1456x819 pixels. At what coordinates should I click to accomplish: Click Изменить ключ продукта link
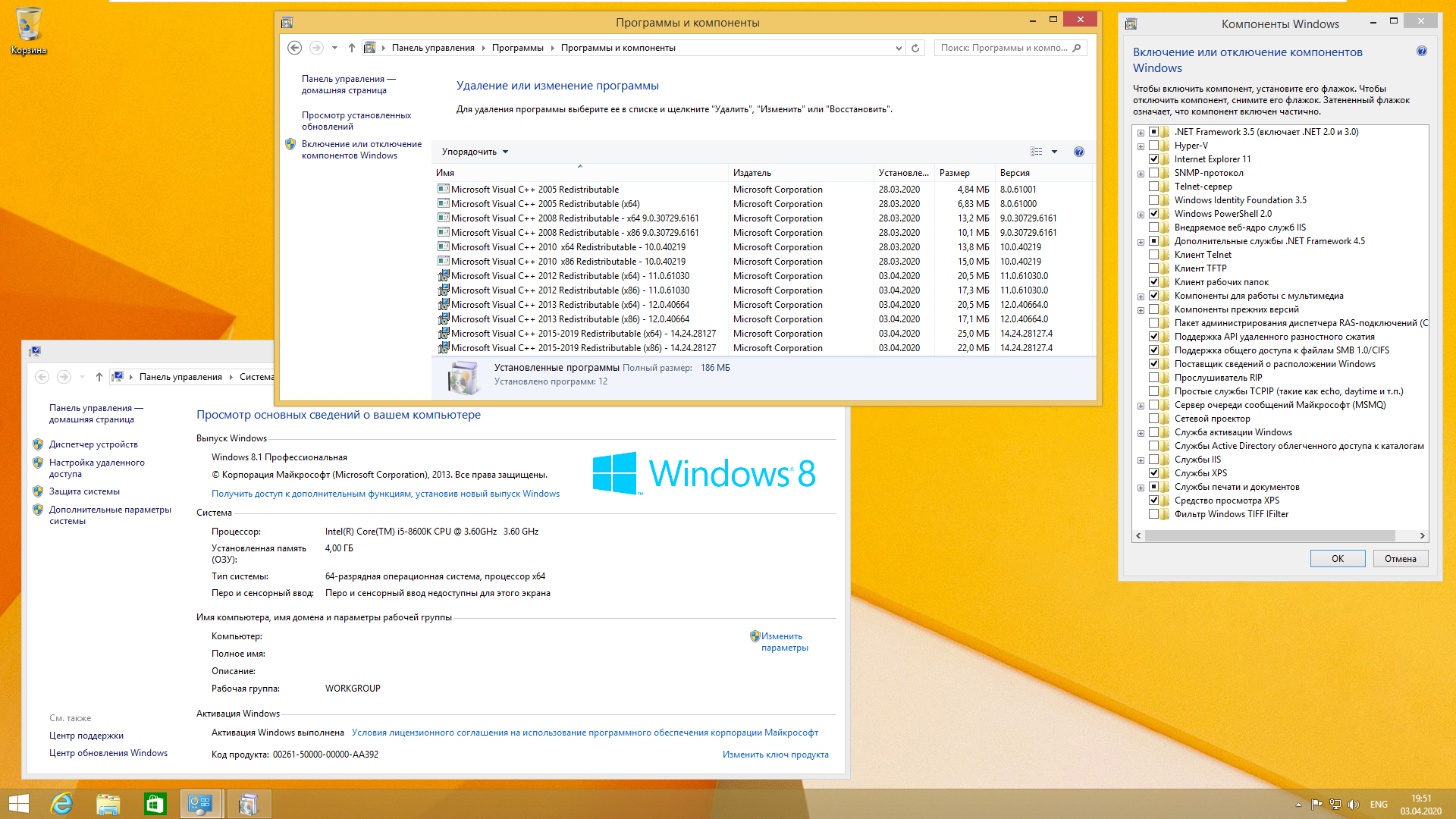[775, 755]
